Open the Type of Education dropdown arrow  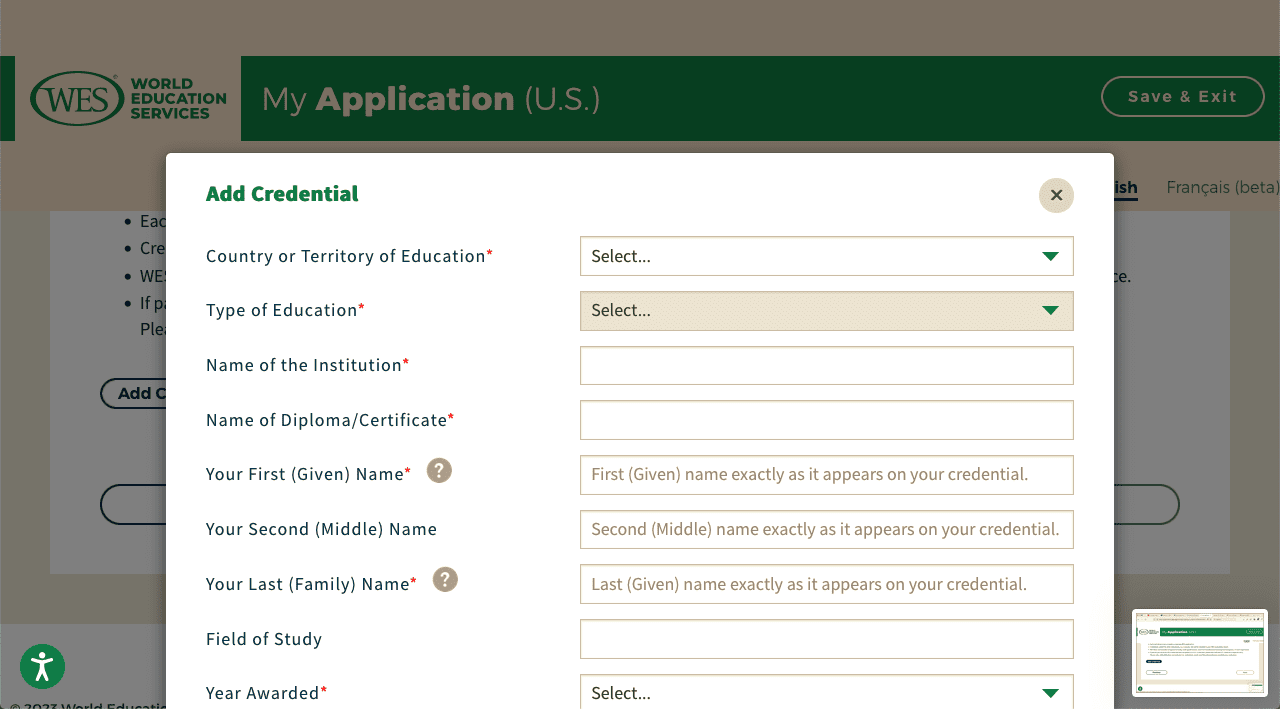coord(1051,311)
